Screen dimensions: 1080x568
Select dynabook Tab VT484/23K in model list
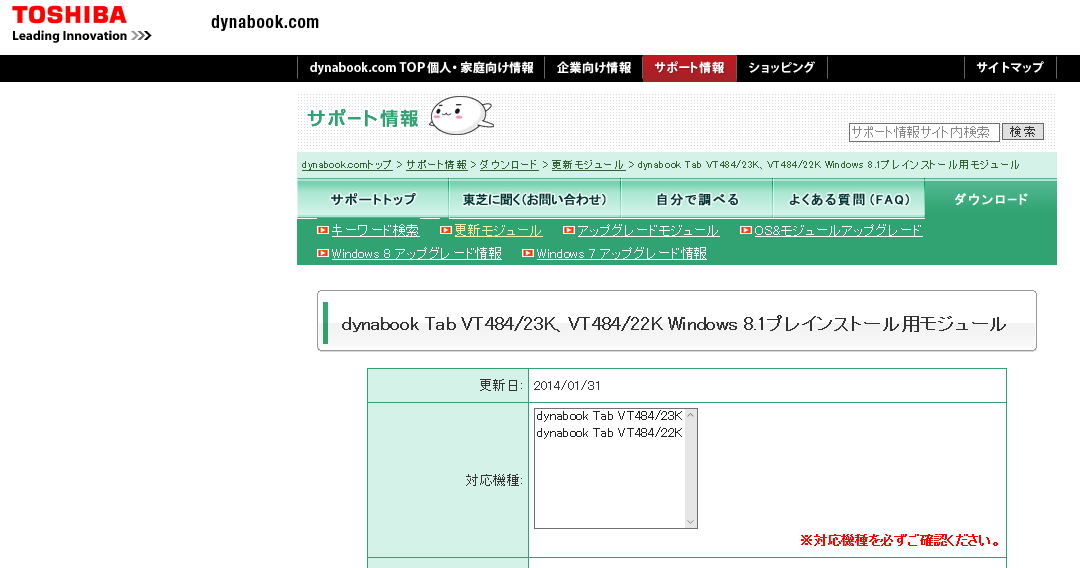[x=610, y=416]
